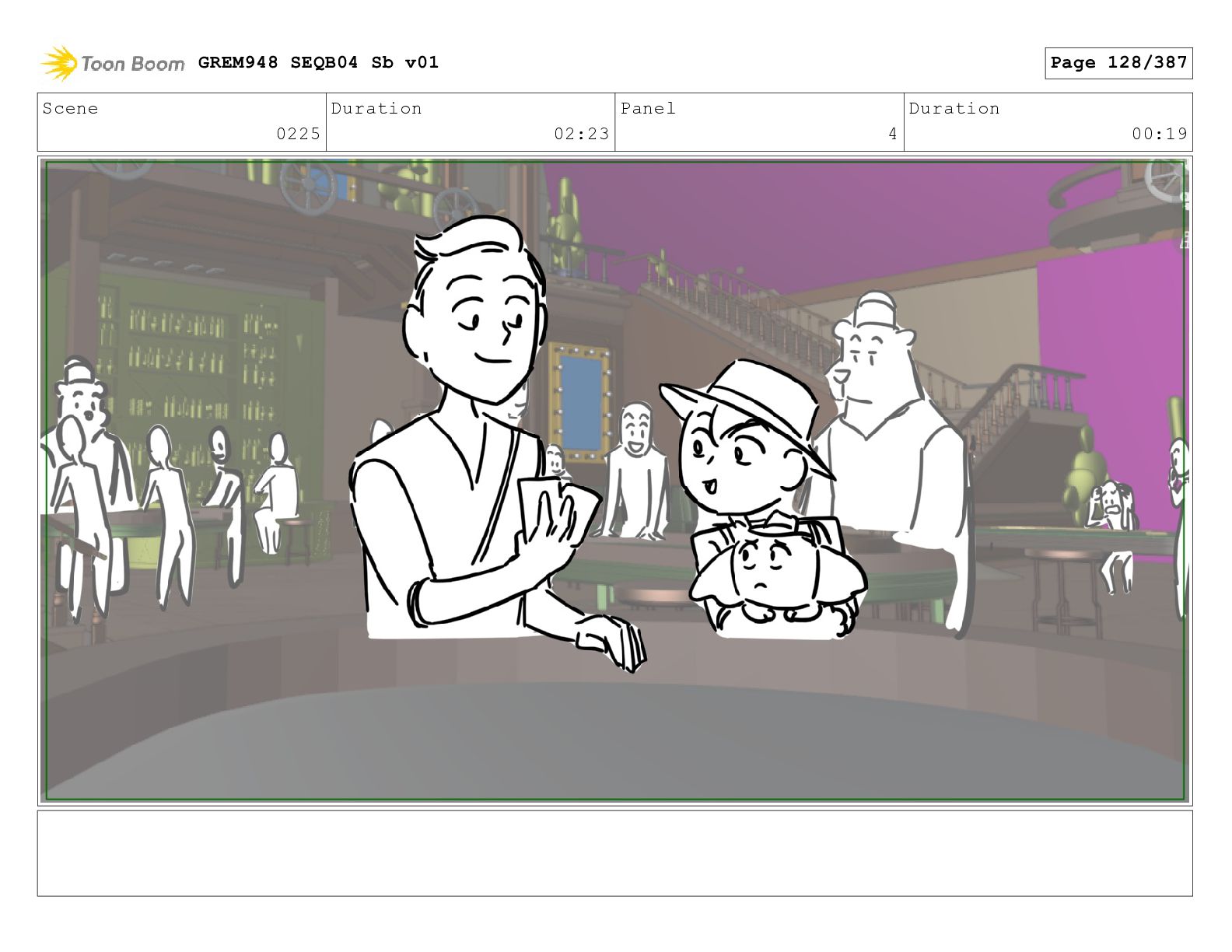This screenshot has width=1232, height=952.
Task: Click the panel duration value 00:19
Action: click(x=1160, y=134)
